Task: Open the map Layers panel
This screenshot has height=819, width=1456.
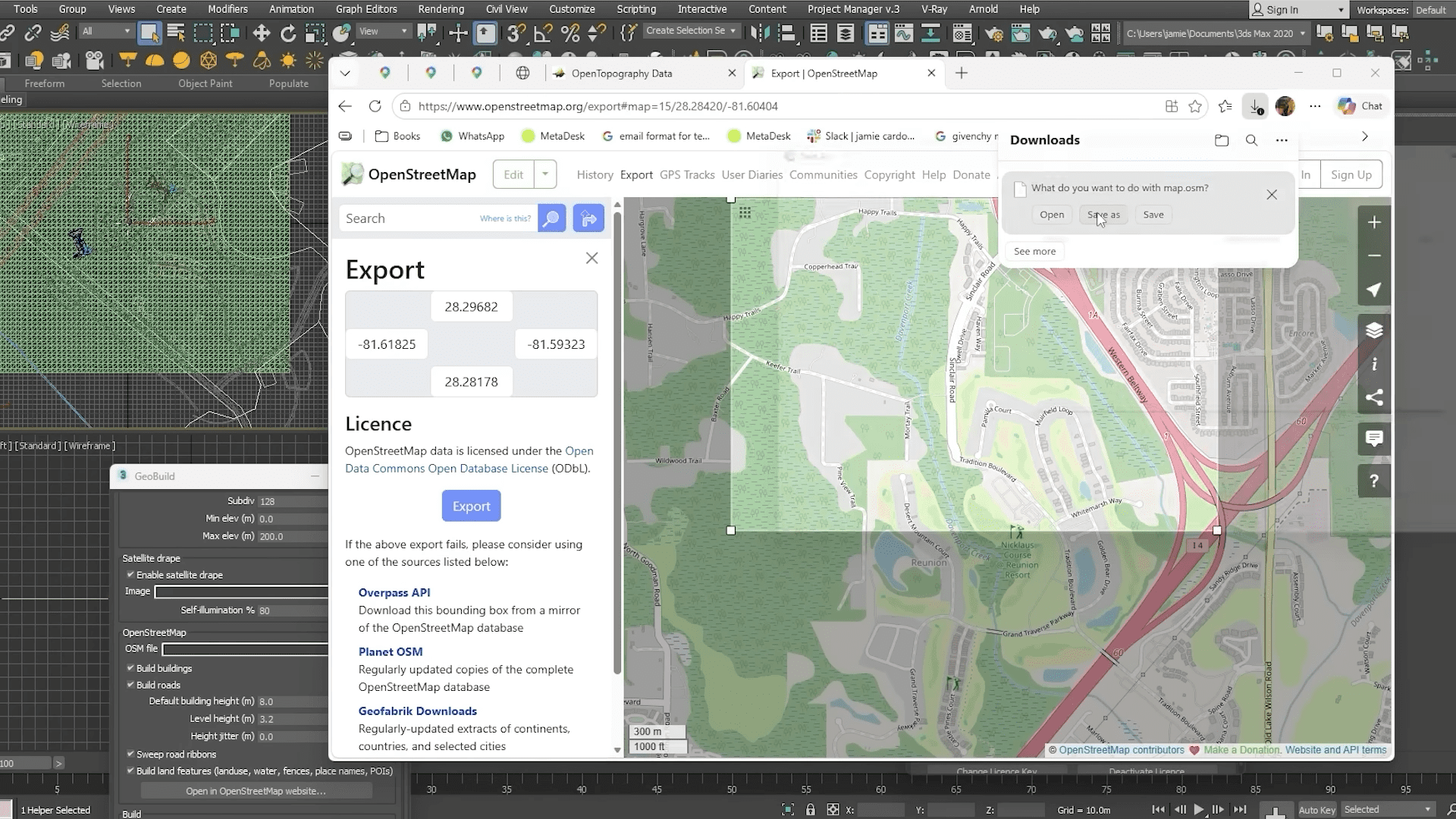Action: pyautogui.click(x=1374, y=331)
